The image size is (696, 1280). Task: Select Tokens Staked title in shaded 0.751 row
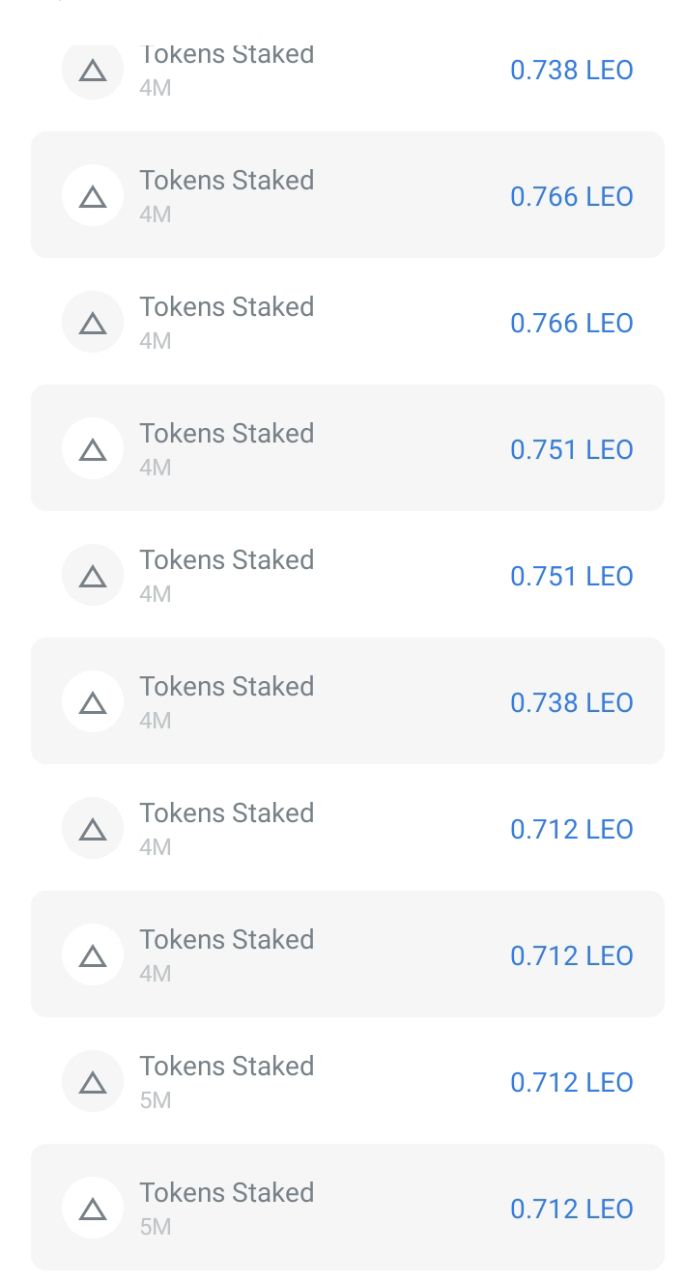click(x=227, y=433)
